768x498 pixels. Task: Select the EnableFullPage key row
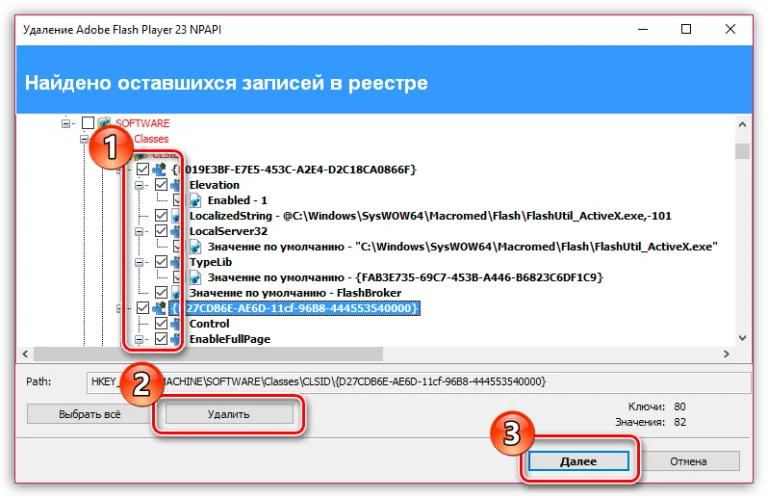click(x=230, y=339)
